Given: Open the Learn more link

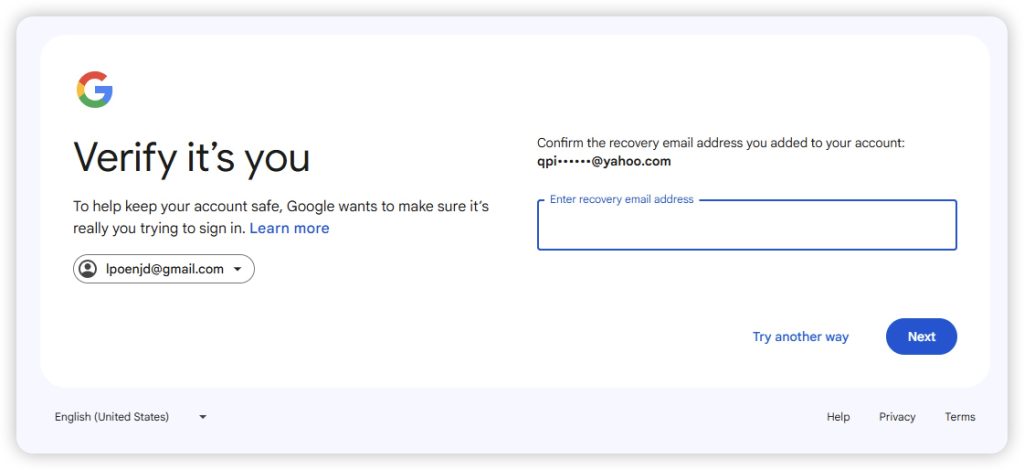Looking at the screenshot, I should click(289, 228).
